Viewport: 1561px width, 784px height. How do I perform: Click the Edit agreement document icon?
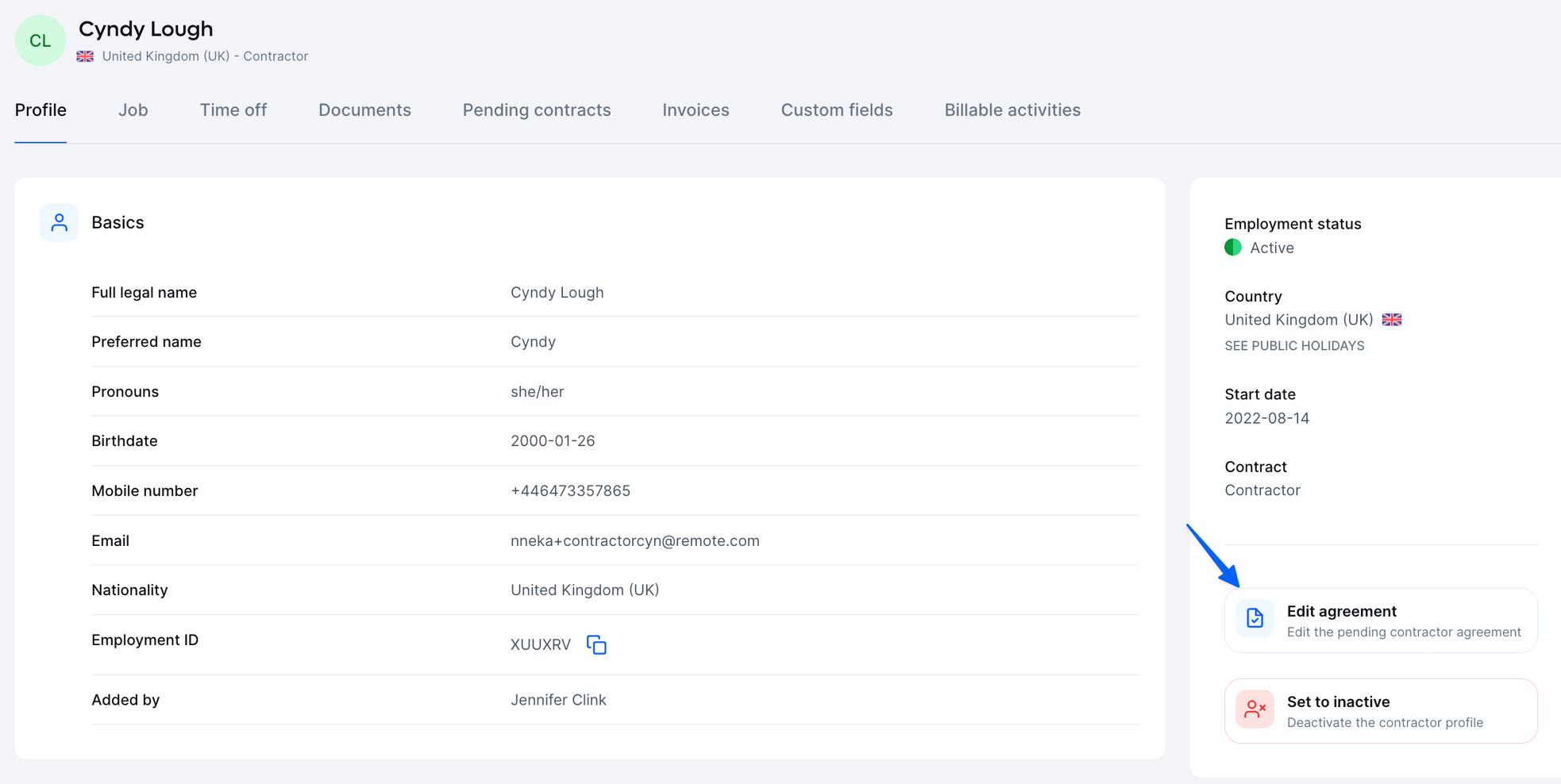click(1255, 619)
